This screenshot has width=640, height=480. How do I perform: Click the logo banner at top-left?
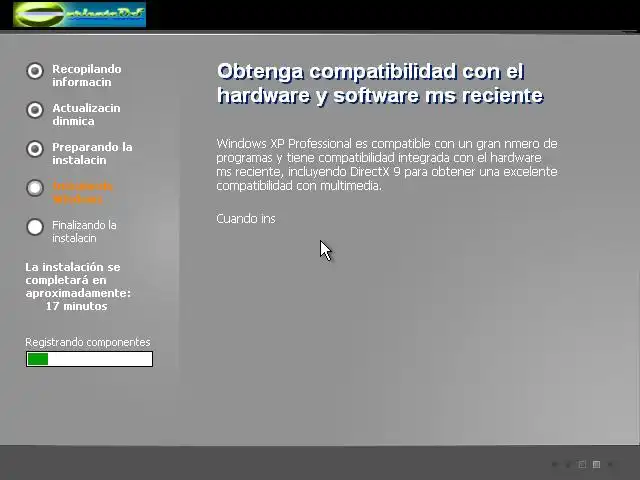[79, 14]
